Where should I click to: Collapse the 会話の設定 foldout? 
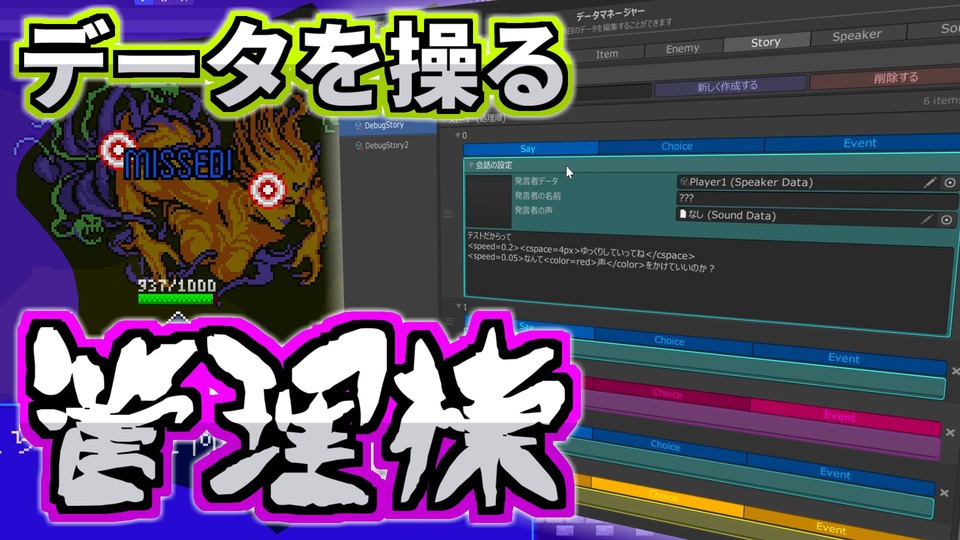click(471, 165)
